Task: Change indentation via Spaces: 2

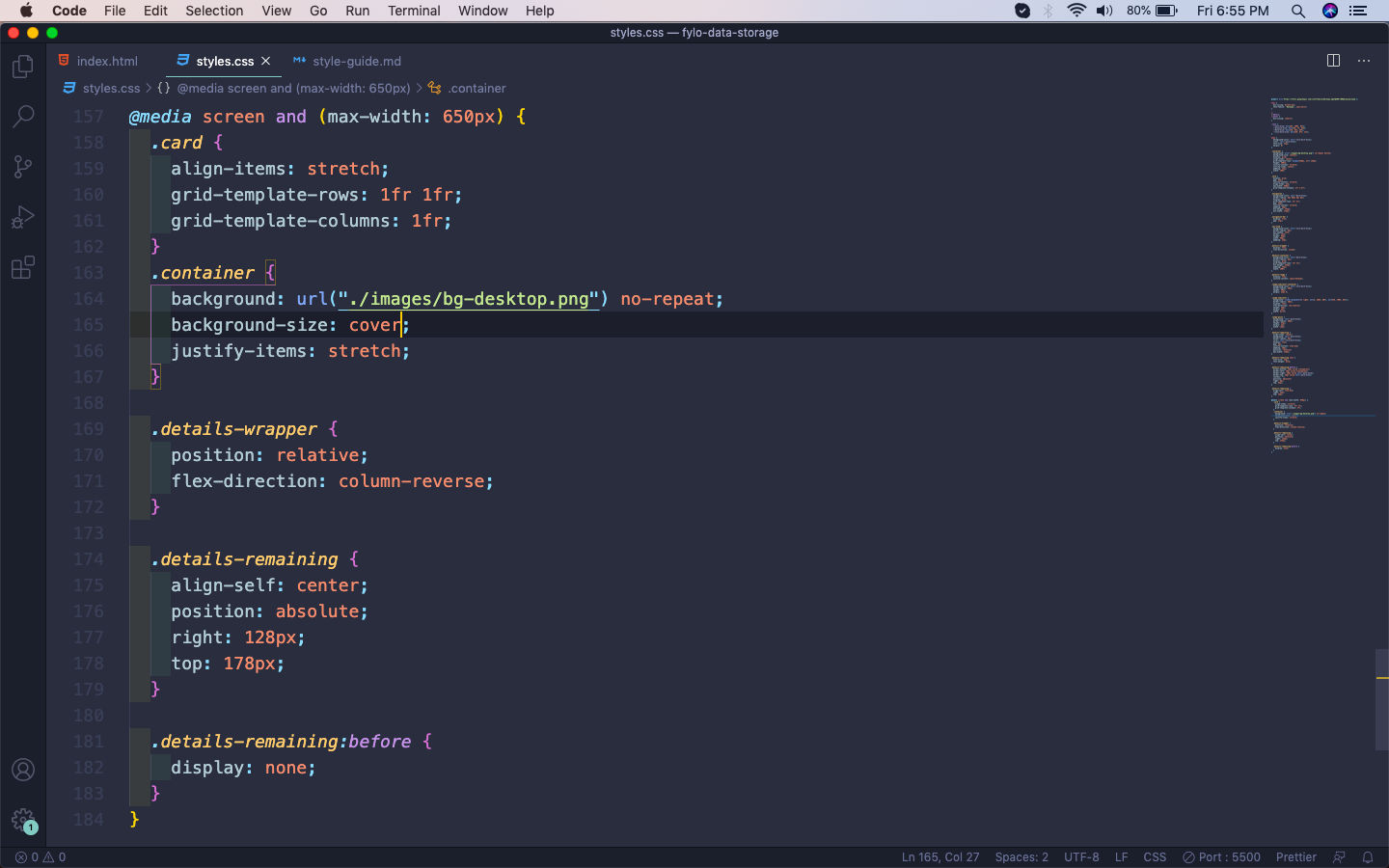Action: pyautogui.click(x=1021, y=856)
